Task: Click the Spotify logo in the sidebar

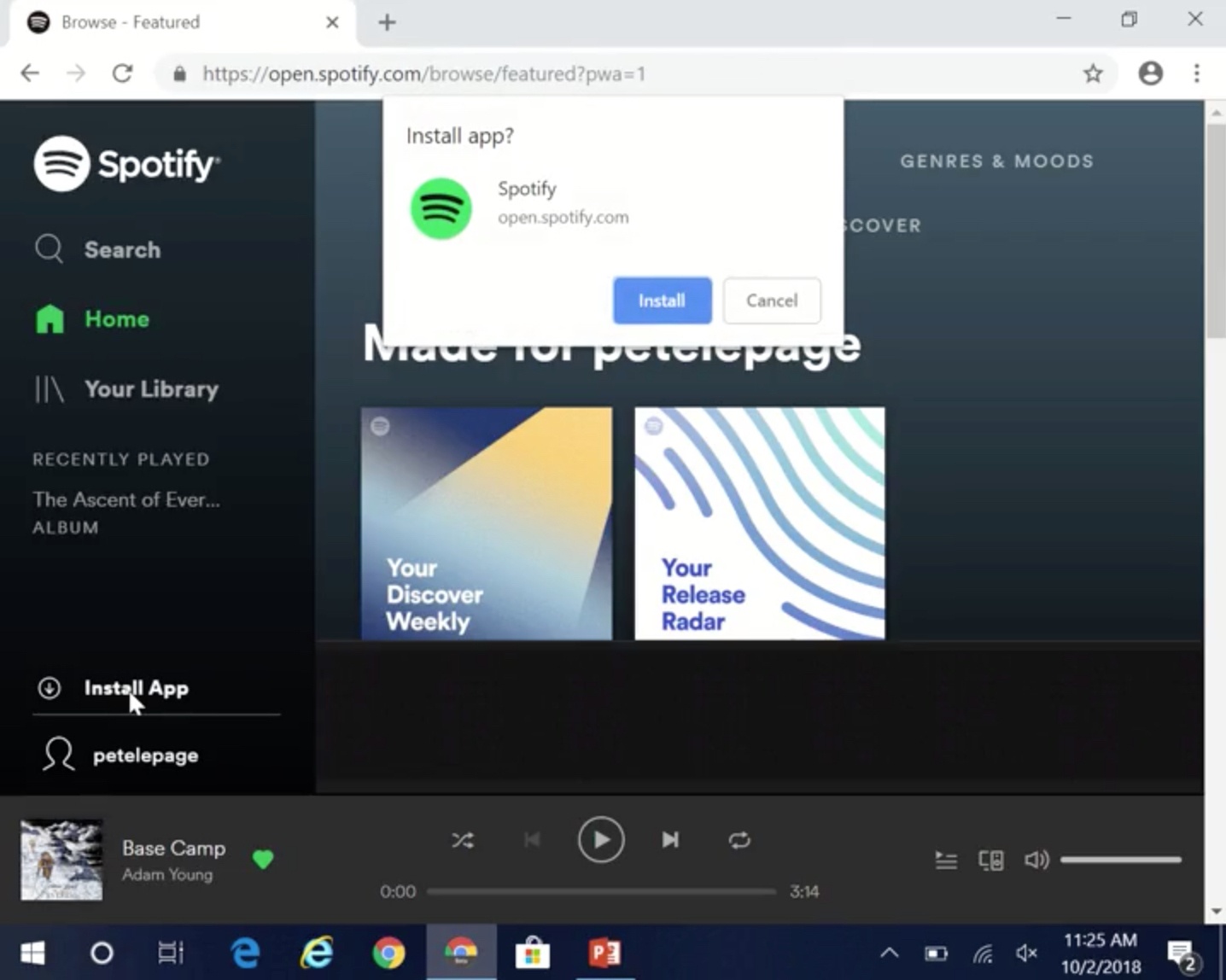Action: tap(127, 163)
